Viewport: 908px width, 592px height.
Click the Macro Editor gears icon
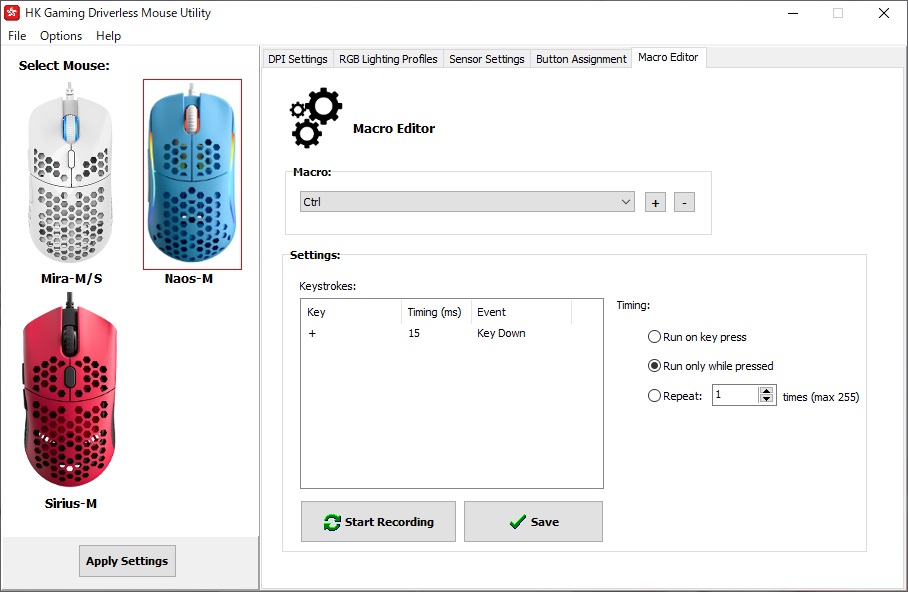[316, 118]
